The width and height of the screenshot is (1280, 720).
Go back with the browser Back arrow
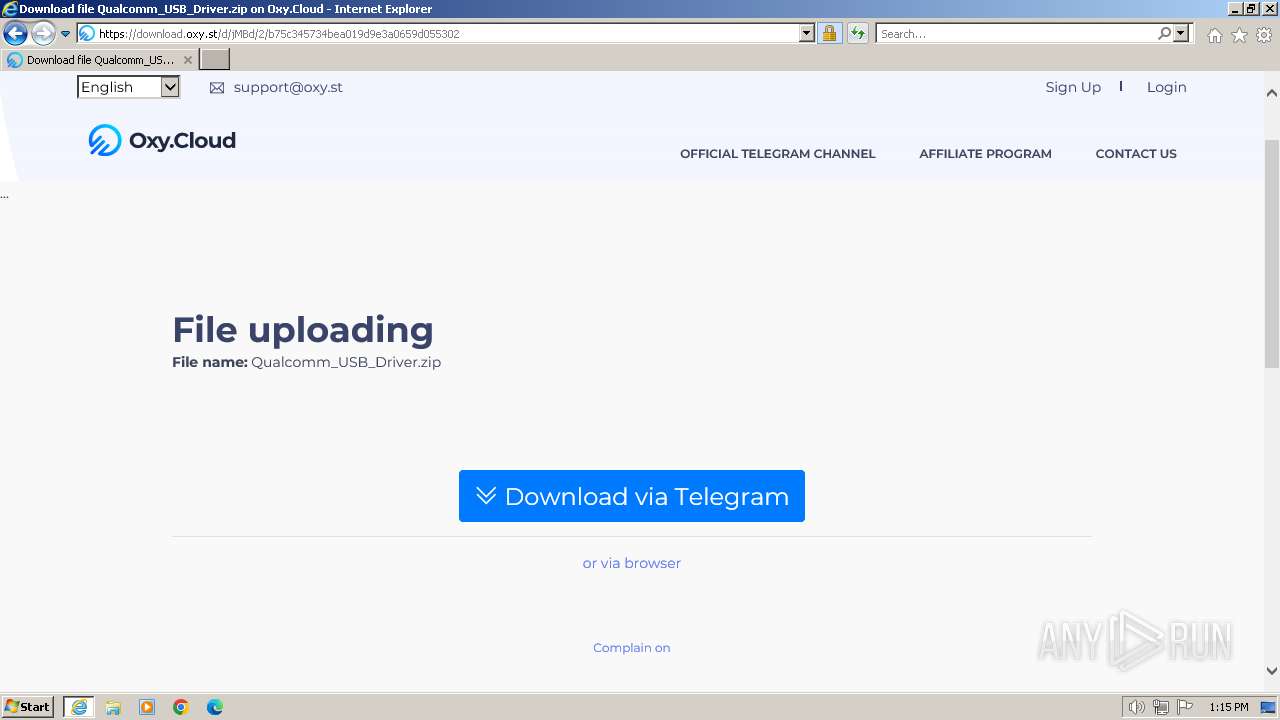[15, 34]
